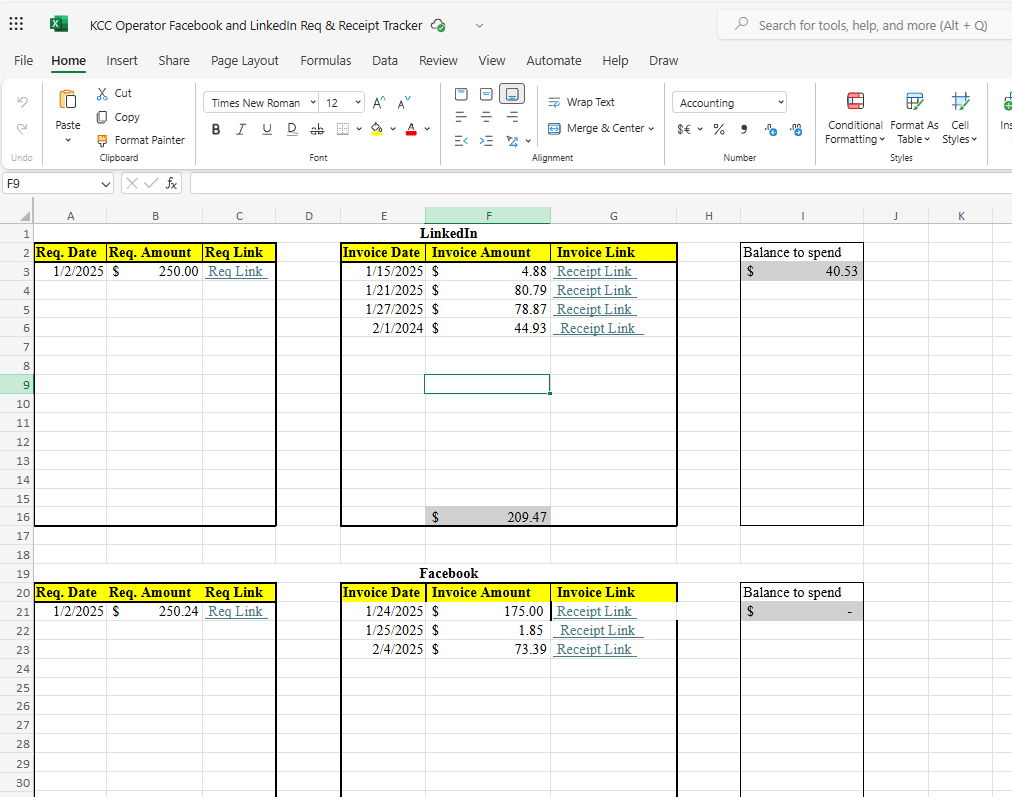Click the Increase Decimal icon
This screenshot has width=1012, height=797.
[x=771, y=129]
